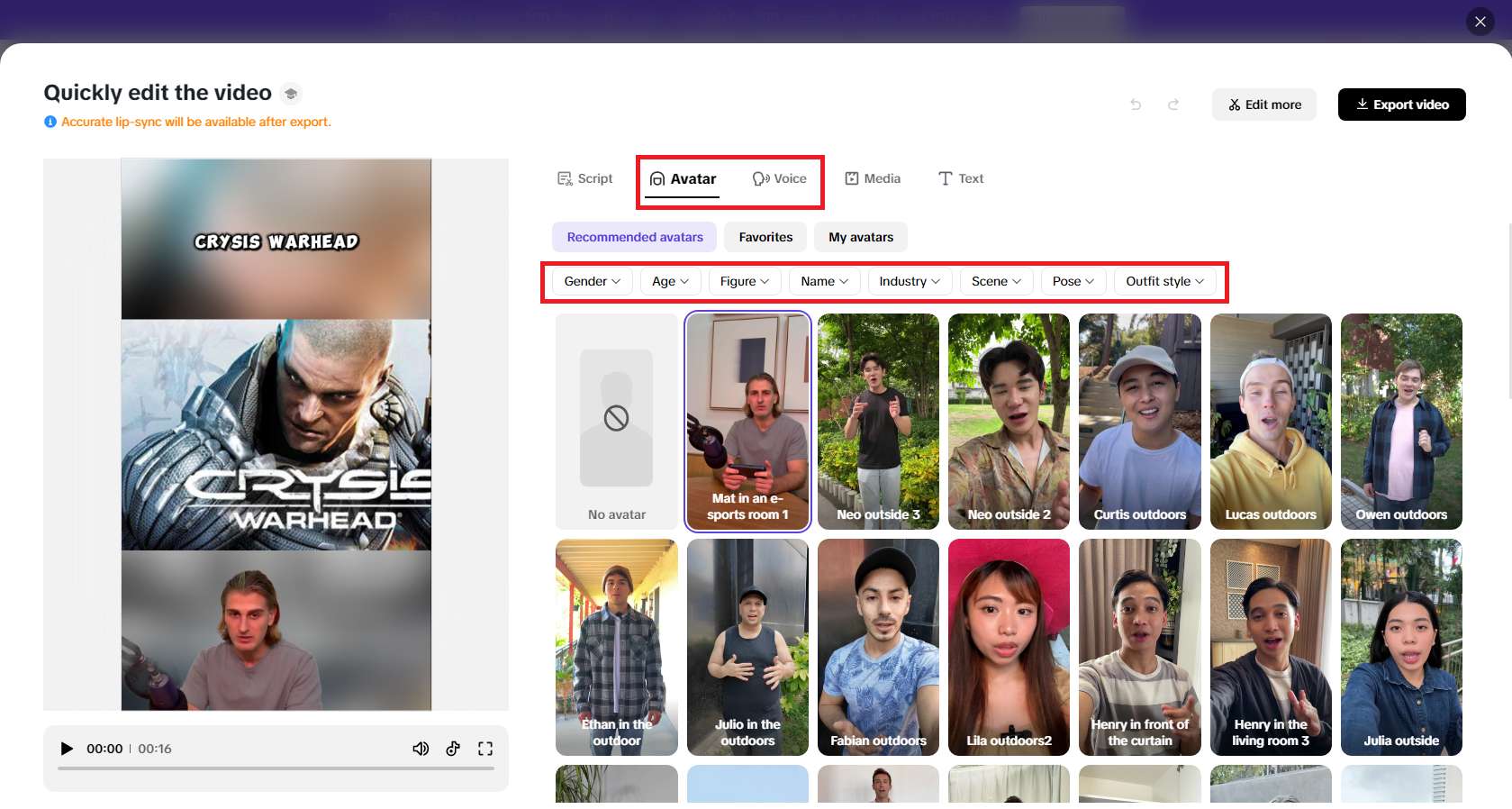Switch to the Voice tab

coord(780,178)
